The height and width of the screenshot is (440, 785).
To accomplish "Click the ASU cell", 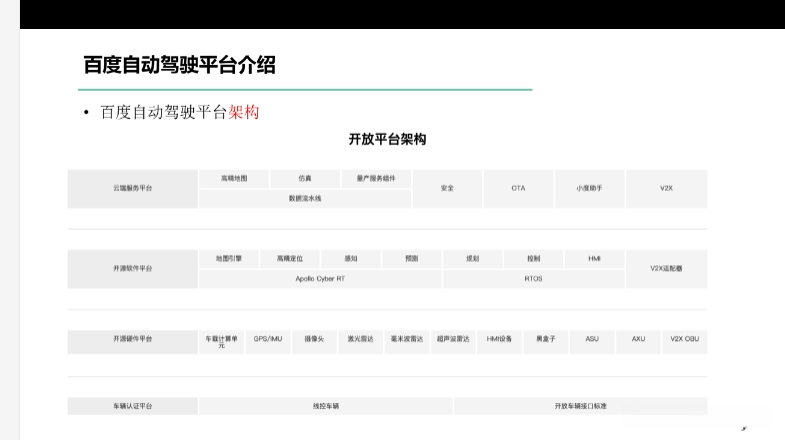I will pos(592,342).
